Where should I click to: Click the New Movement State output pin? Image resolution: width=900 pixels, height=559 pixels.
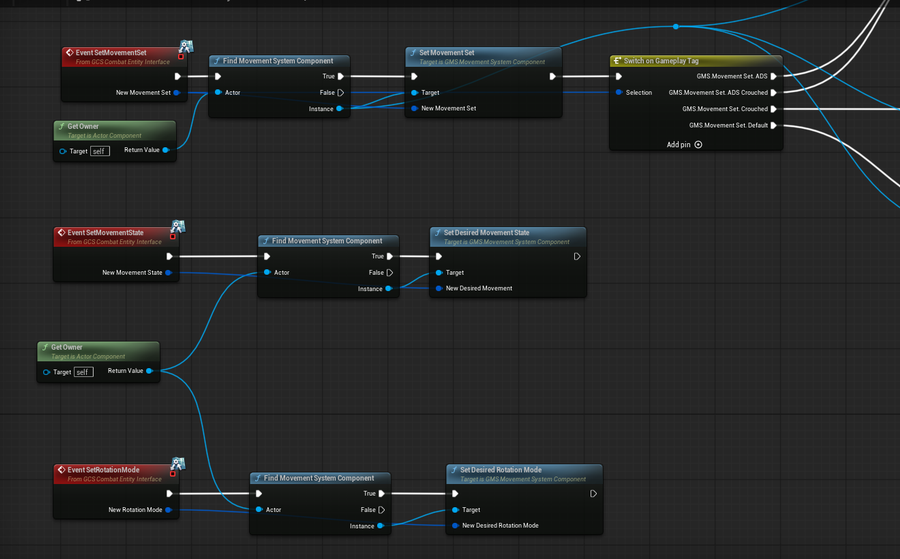pyautogui.click(x=169, y=273)
